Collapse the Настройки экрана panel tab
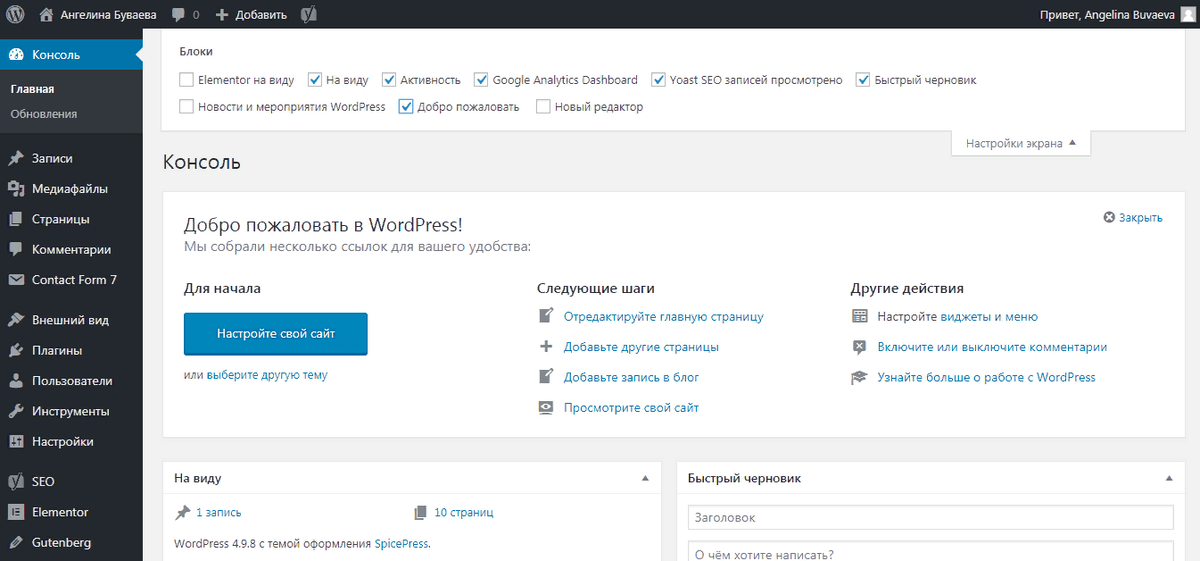This screenshot has height=561, width=1200. pyautogui.click(x=1021, y=144)
